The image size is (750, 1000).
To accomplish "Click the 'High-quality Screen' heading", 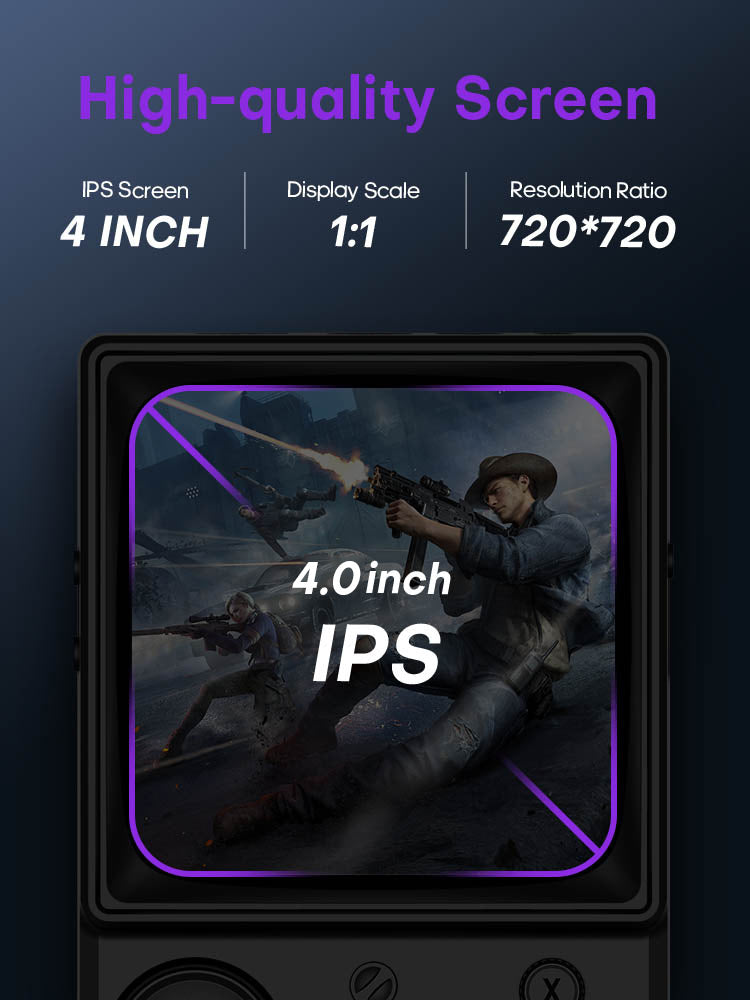I will tap(368, 101).
